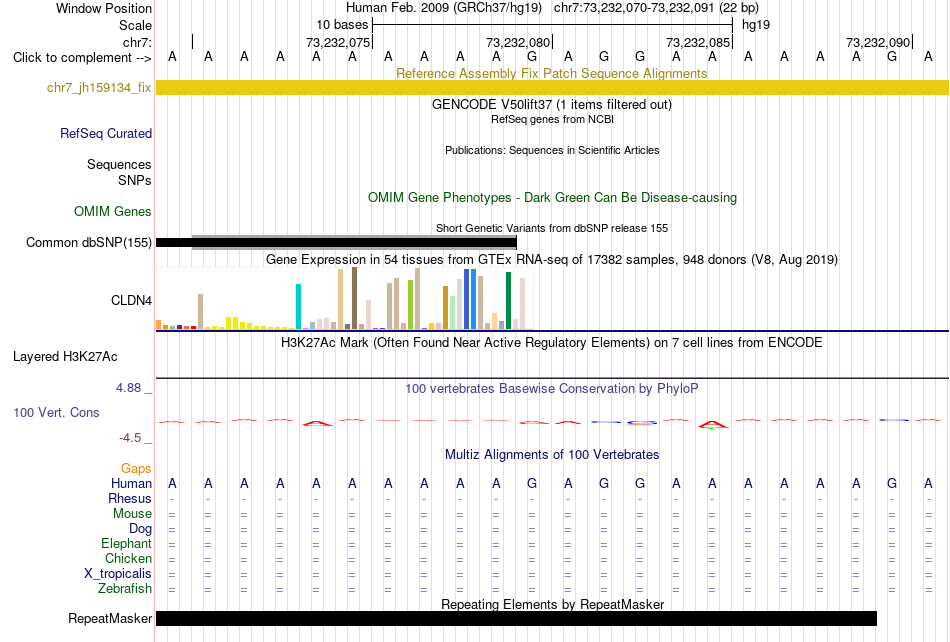The width and height of the screenshot is (950, 642).
Task: Click the SNPs track label
Action: click(x=135, y=180)
